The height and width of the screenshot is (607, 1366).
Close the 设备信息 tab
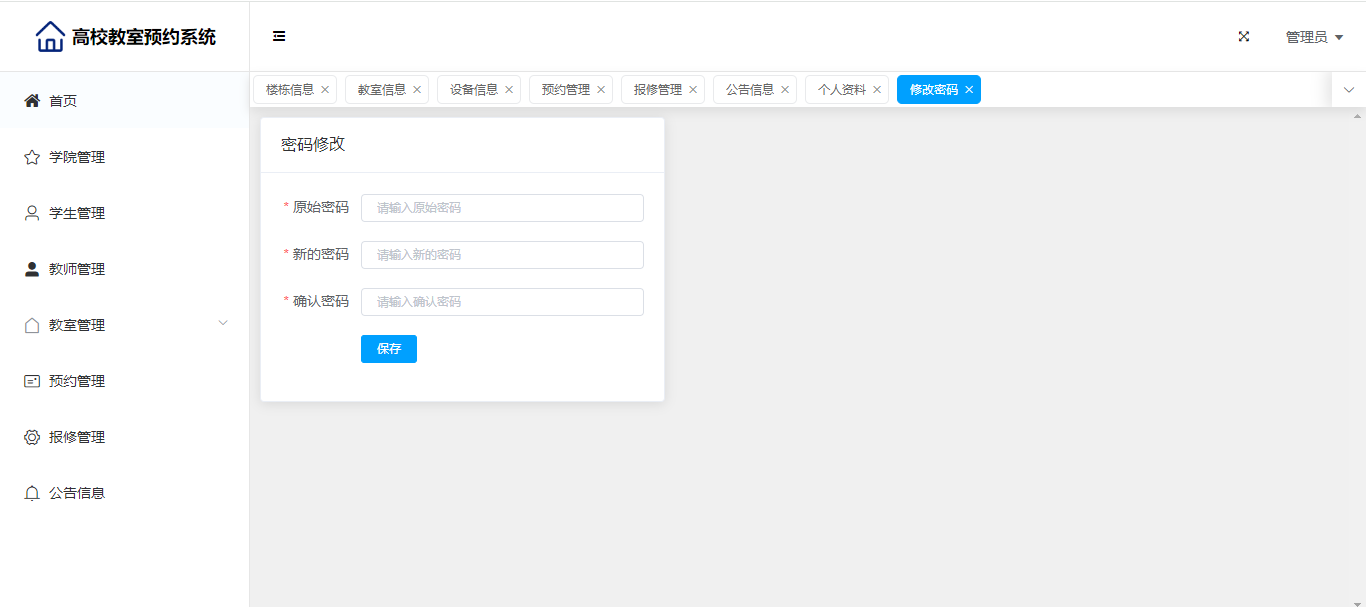coord(509,90)
